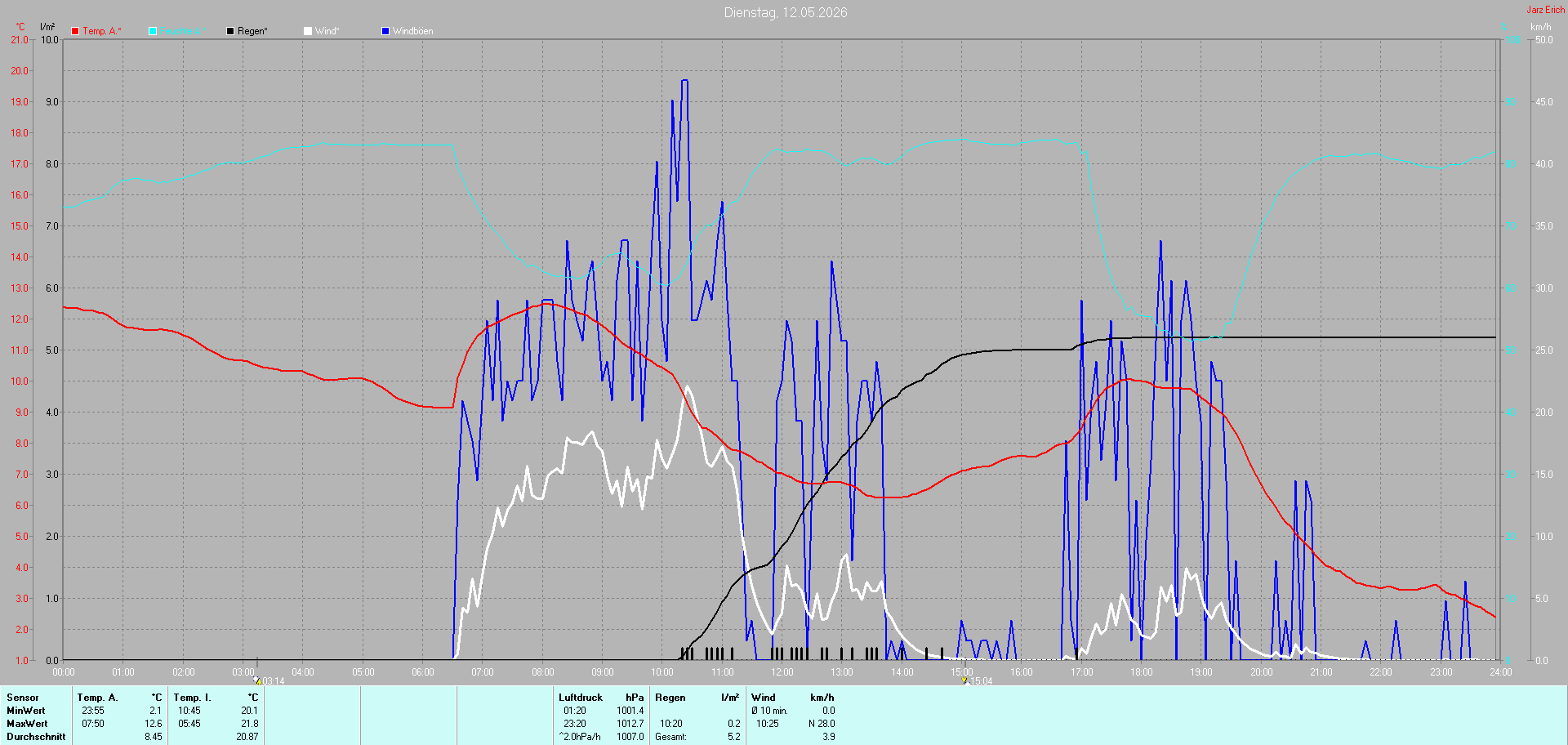Click the '12:00' time axis label
1568x745 pixels.
click(x=782, y=672)
